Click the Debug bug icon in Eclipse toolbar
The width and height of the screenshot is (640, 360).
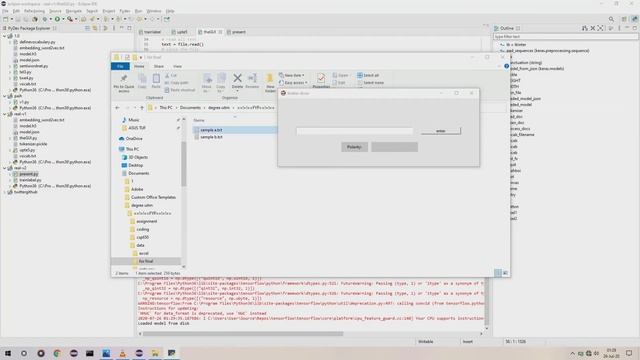click(45, 19)
